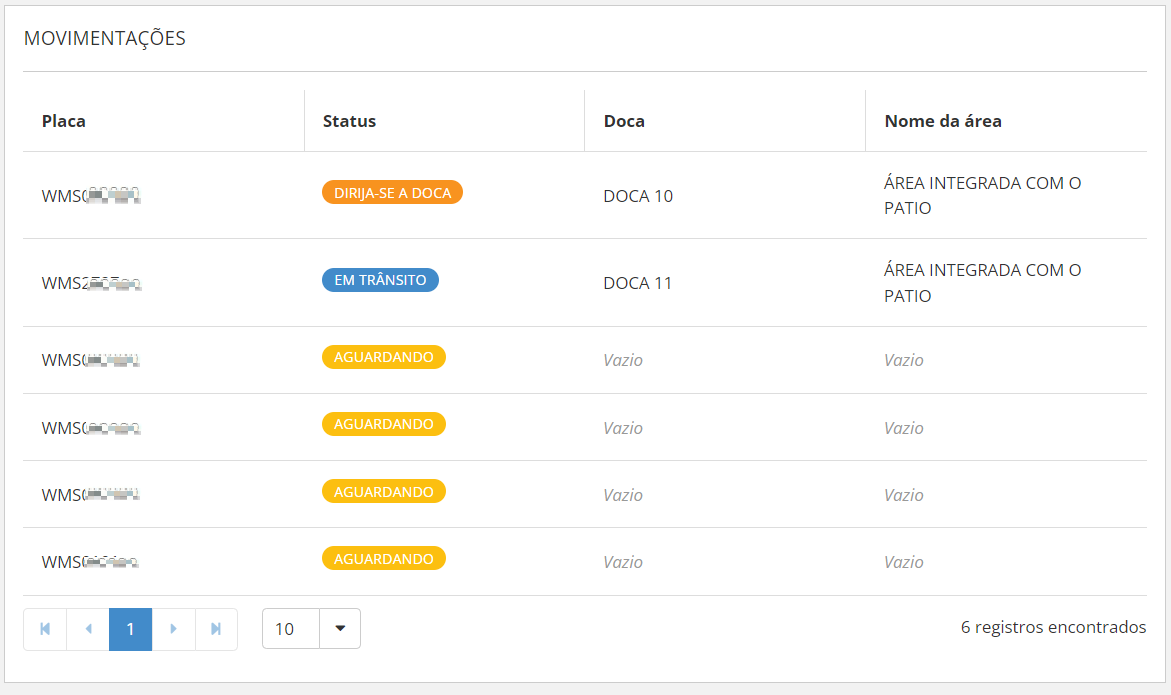Select the DOCA 11 cell
This screenshot has height=695, width=1171.
pos(638,283)
